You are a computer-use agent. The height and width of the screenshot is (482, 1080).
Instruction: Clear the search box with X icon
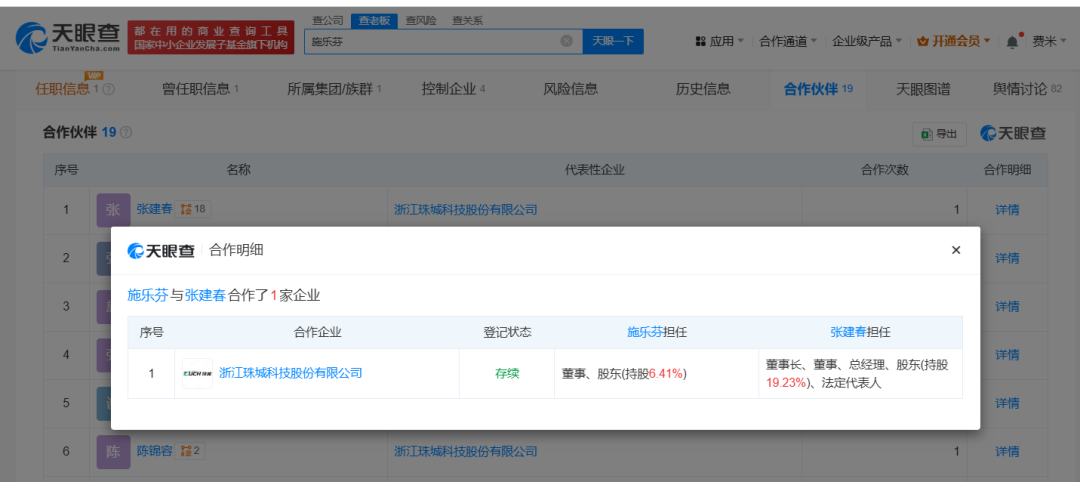click(566, 41)
